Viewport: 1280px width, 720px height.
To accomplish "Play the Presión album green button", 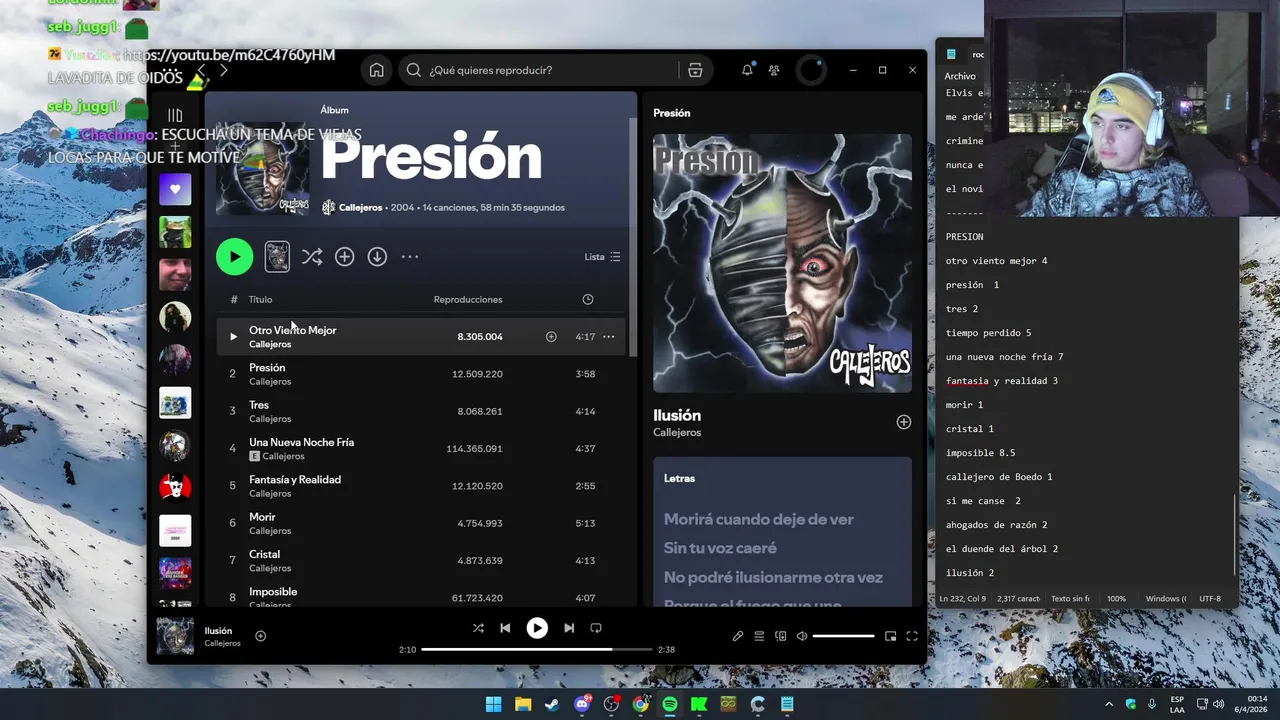I will pos(235,257).
